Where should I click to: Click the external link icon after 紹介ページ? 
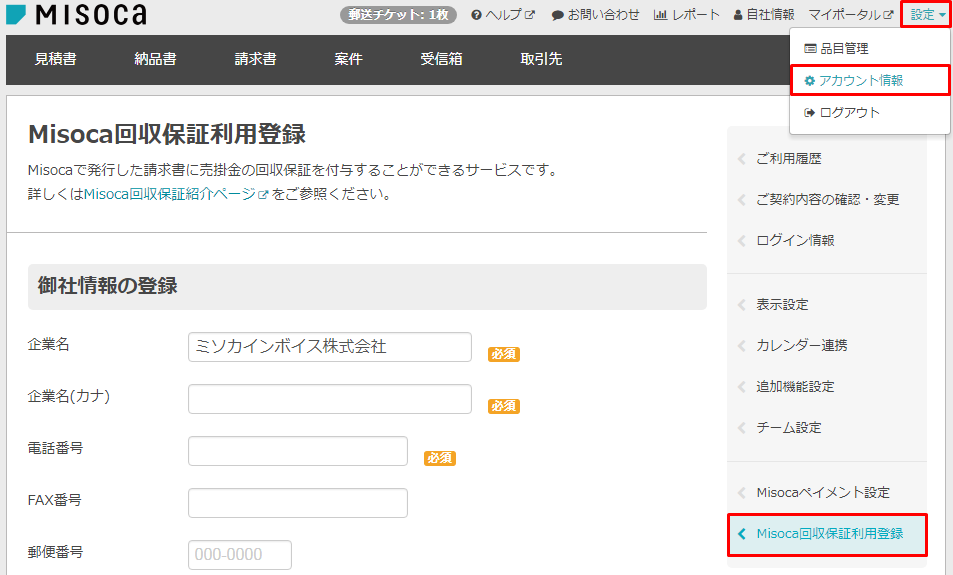[x=263, y=195]
